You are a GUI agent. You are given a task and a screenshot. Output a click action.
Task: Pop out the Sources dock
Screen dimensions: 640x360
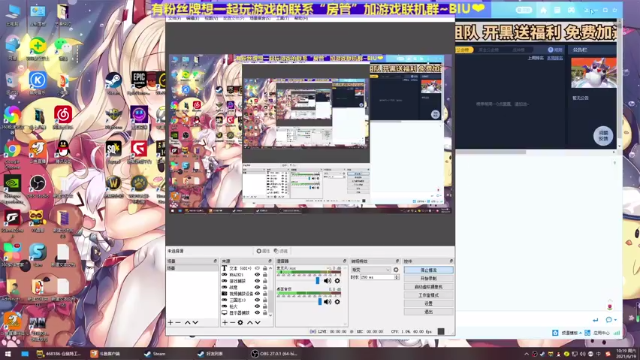[270, 261]
